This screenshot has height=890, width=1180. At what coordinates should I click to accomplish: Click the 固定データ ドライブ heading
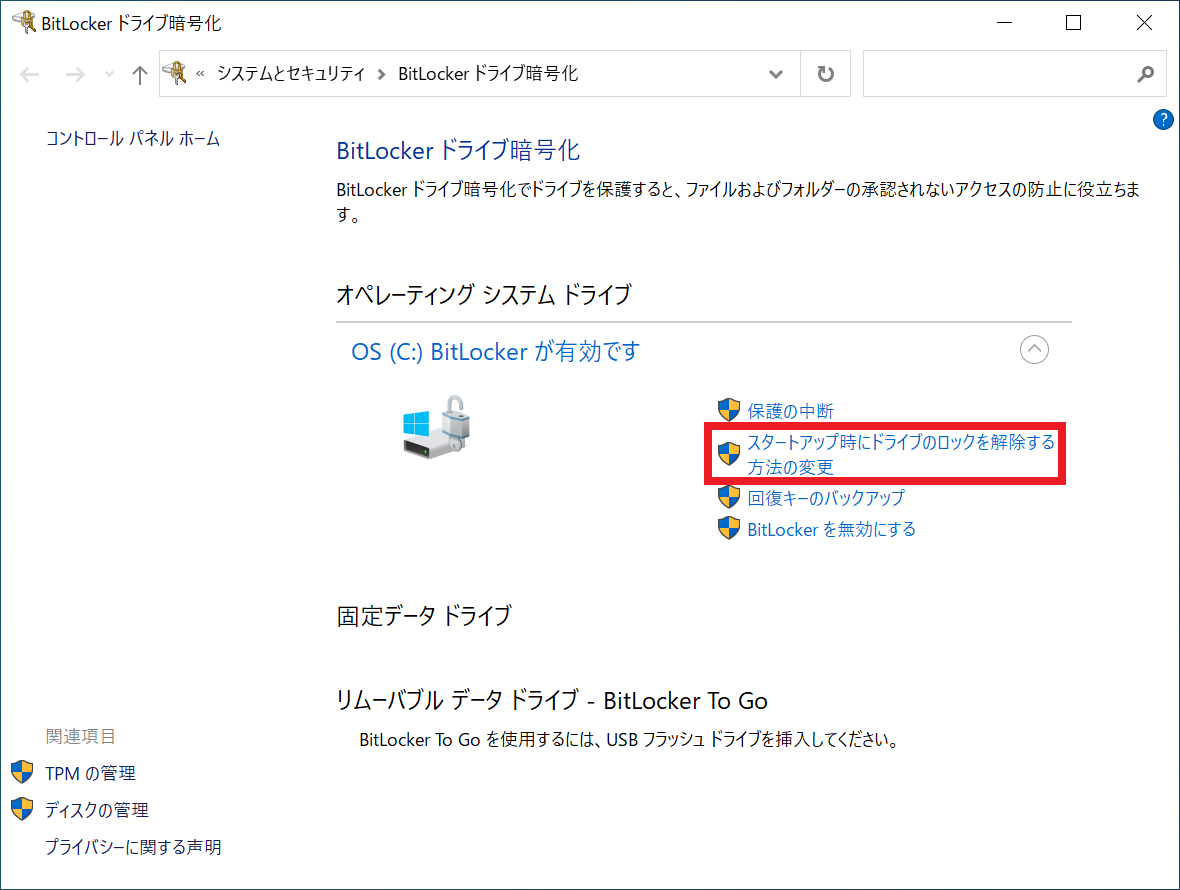[x=424, y=616]
